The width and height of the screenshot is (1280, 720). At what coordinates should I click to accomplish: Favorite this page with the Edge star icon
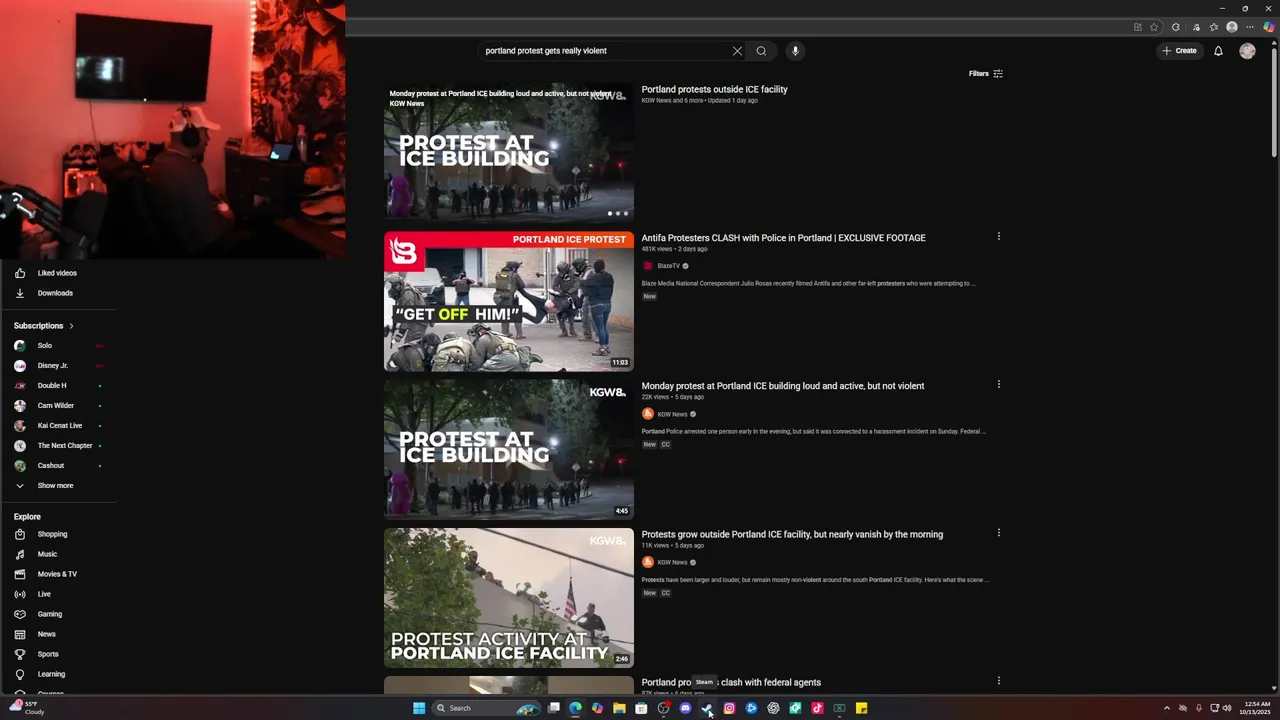click(1154, 27)
